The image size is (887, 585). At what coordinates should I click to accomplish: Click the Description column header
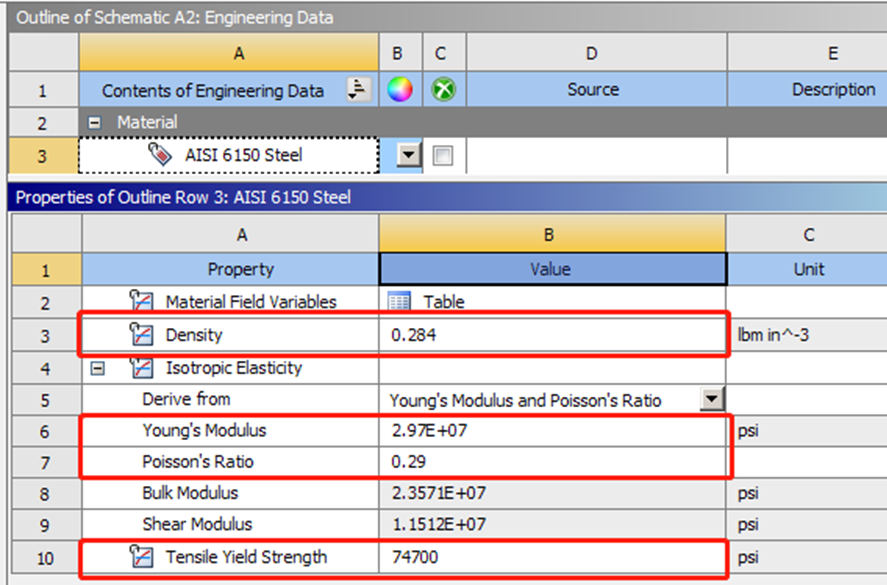click(807, 89)
